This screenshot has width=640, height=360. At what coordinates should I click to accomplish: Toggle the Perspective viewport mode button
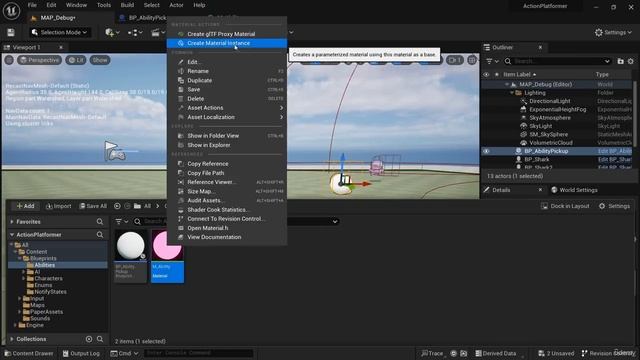(x=40, y=60)
